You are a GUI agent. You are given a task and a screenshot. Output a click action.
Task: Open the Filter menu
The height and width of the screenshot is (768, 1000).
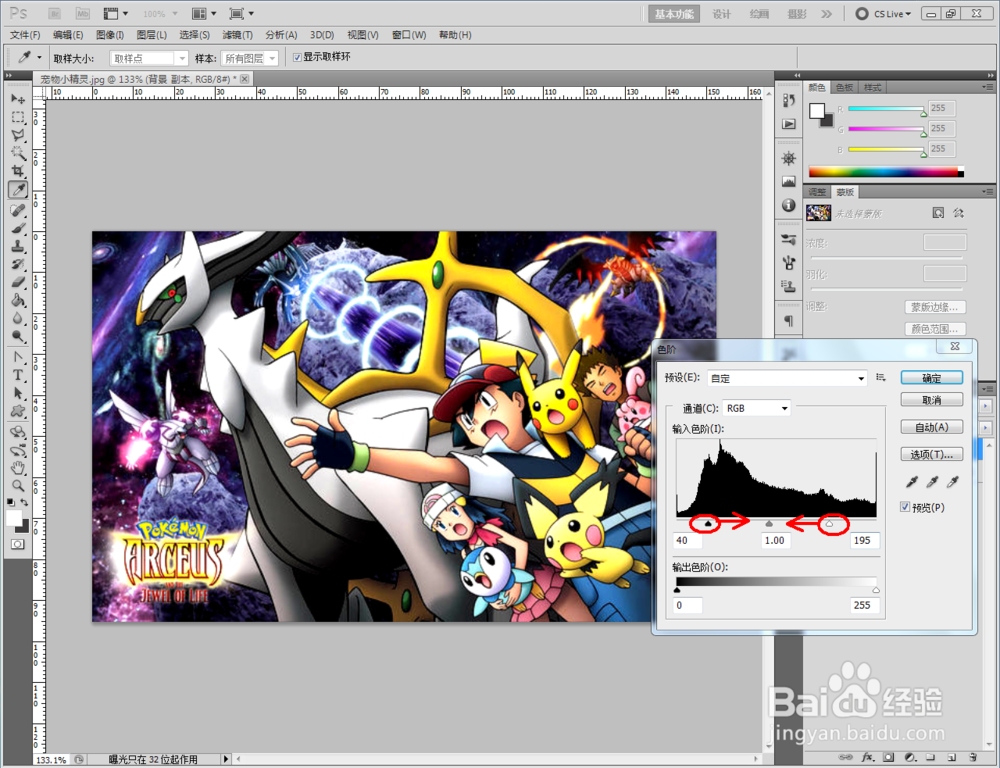(x=237, y=35)
